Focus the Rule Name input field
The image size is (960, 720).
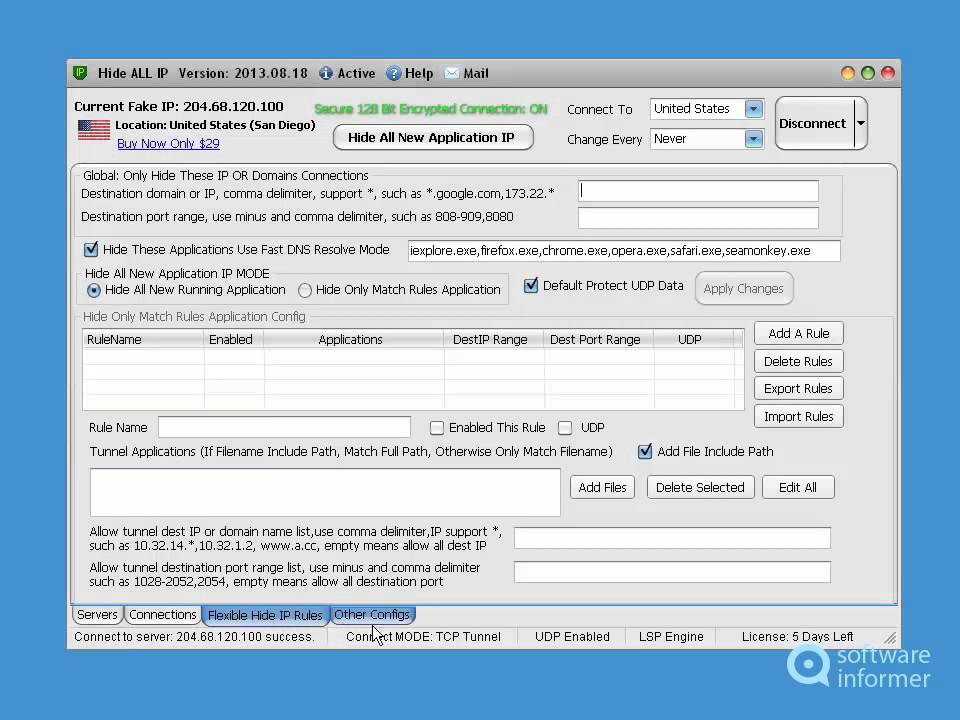pos(284,427)
